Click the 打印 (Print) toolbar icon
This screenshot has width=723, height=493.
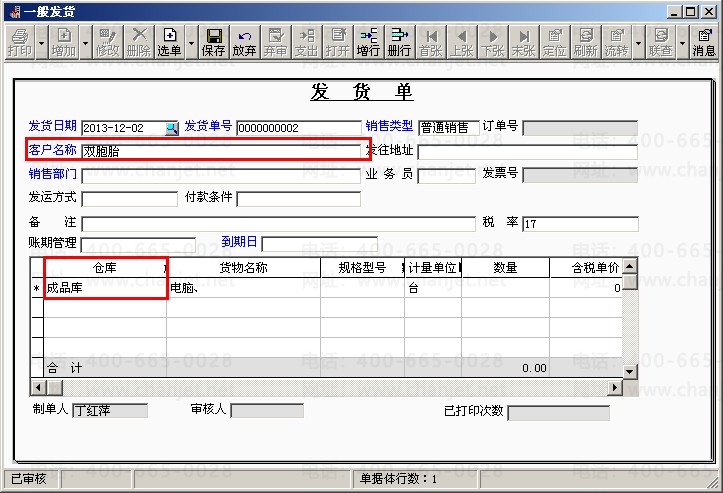pos(20,42)
